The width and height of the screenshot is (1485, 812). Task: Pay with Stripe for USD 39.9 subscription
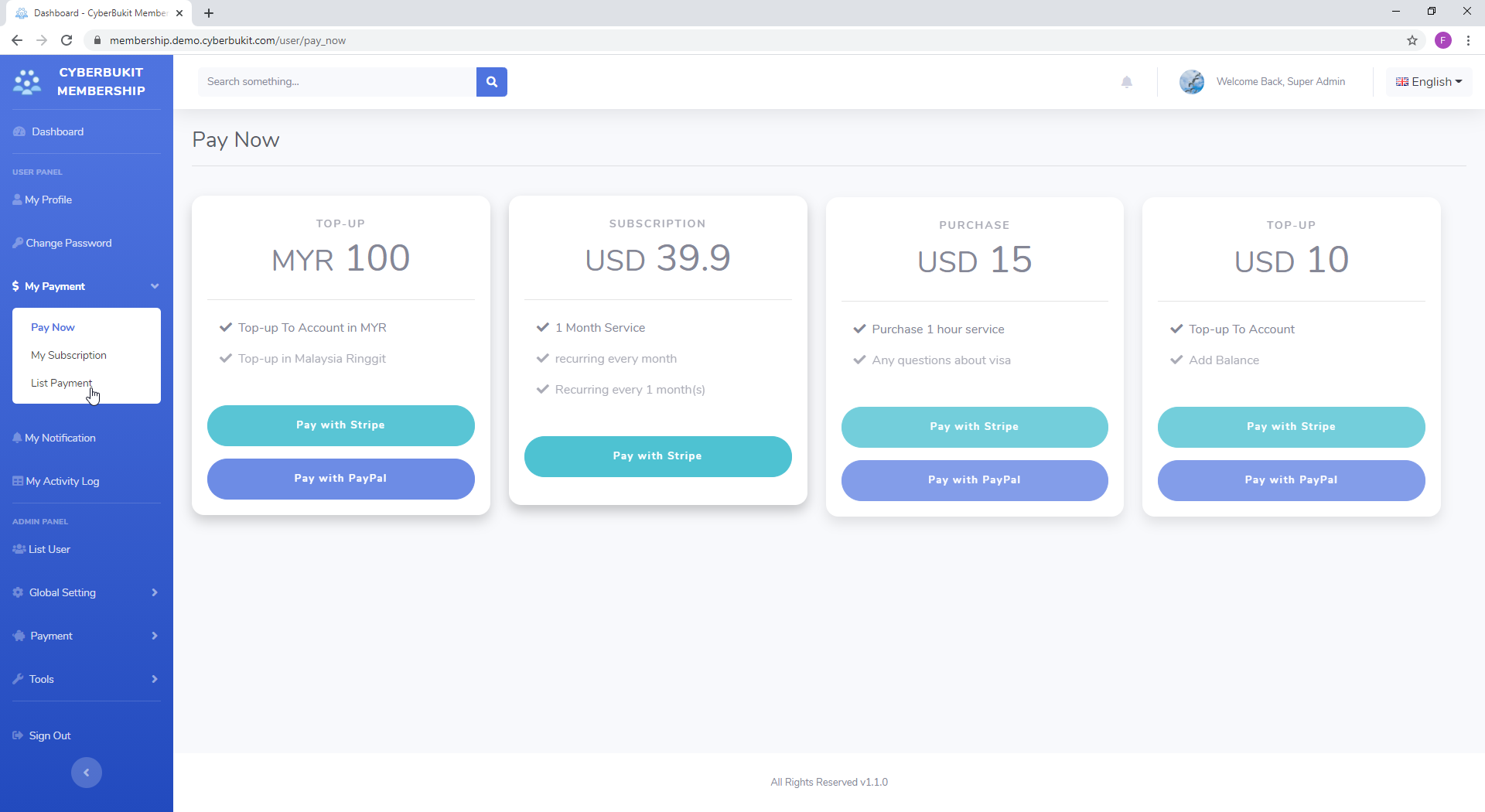click(x=657, y=456)
